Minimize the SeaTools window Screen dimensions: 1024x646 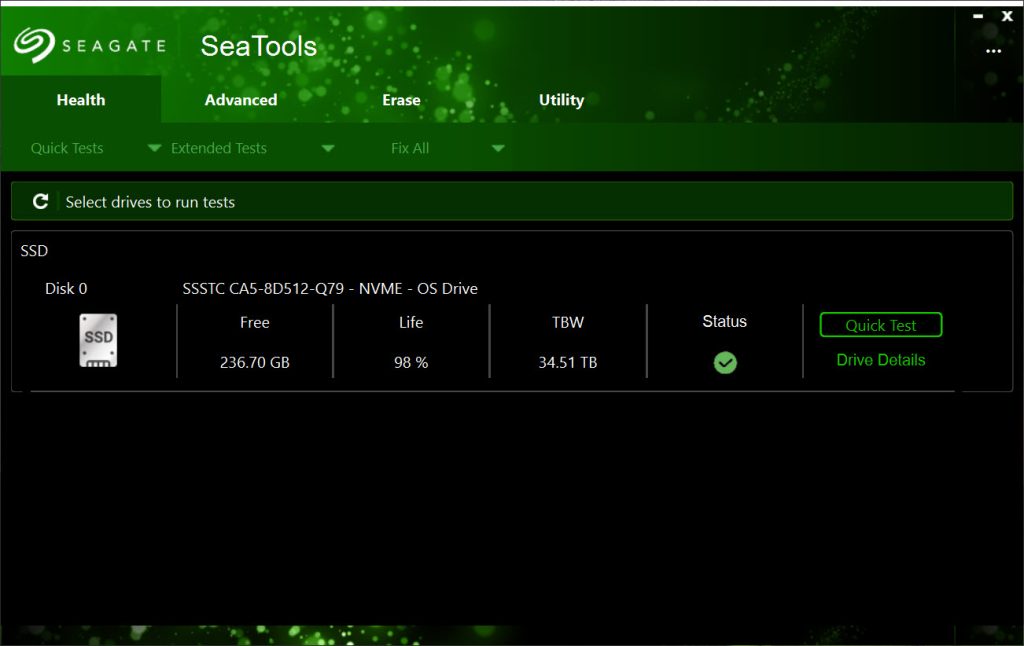point(978,16)
